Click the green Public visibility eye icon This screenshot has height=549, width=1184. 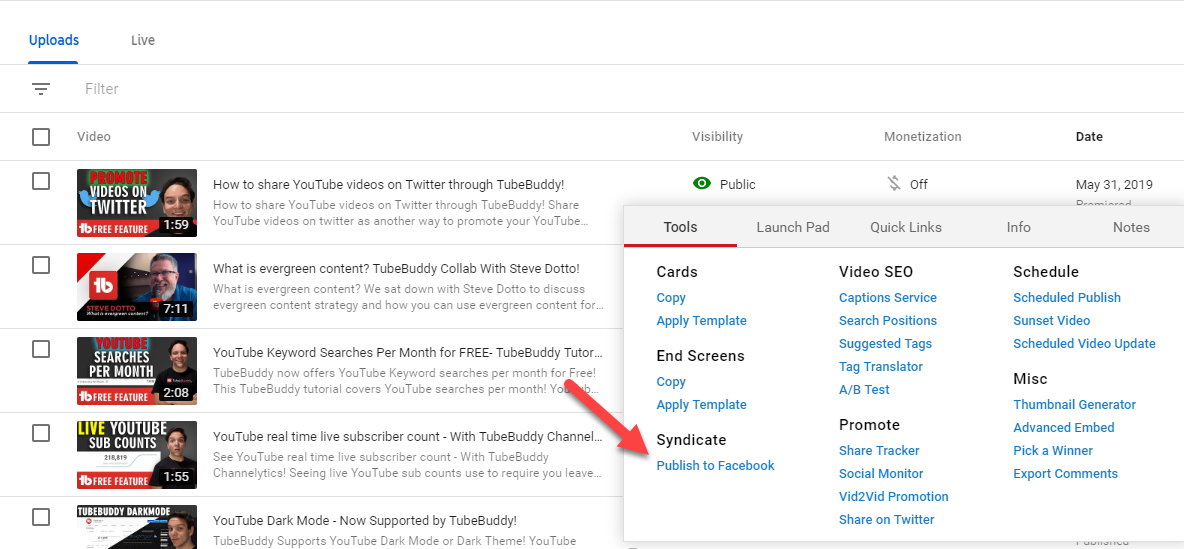[702, 184]
